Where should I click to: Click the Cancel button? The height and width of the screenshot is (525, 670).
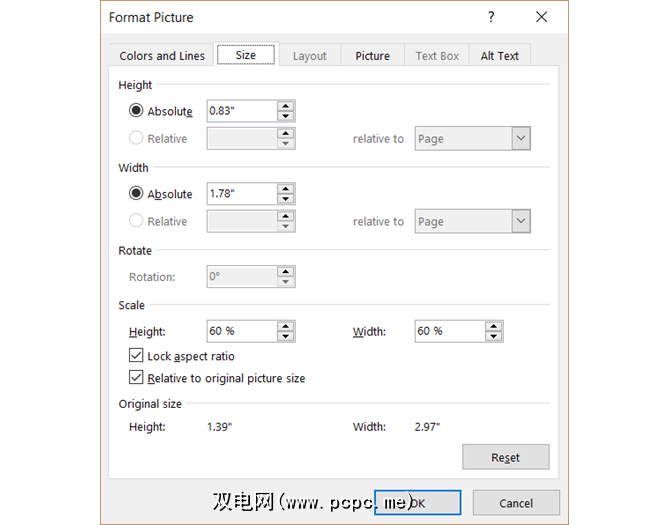pyautogui.click(x=516, y=503)
